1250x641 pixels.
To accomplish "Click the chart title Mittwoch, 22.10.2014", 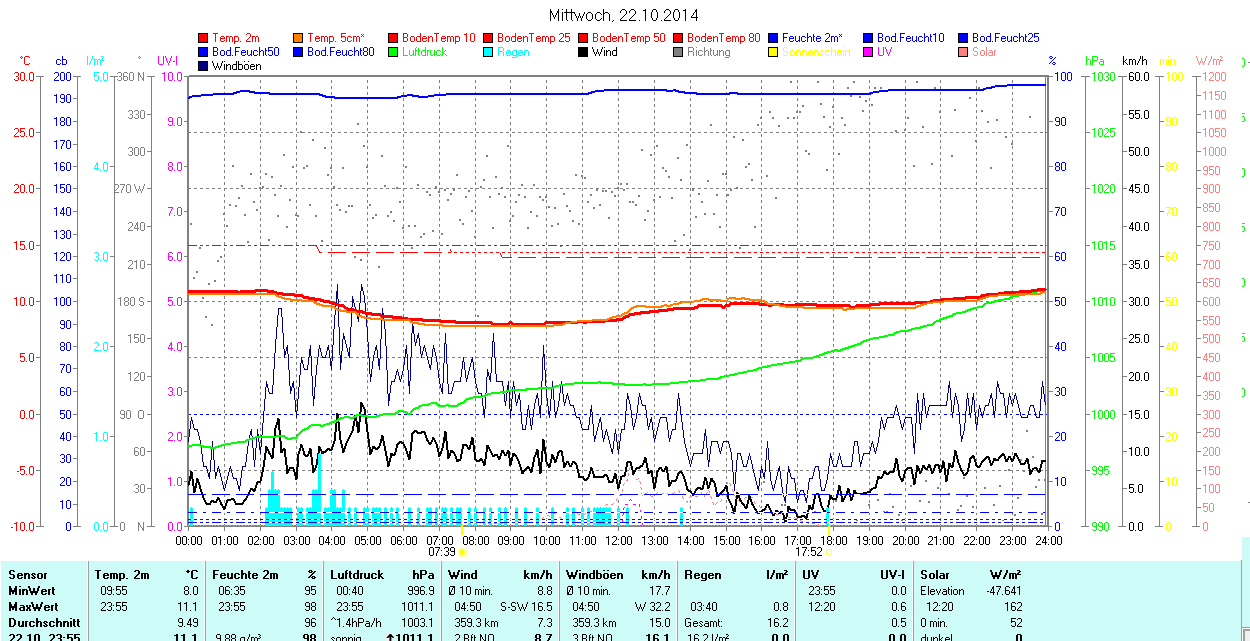I will (x=624, y=15).
